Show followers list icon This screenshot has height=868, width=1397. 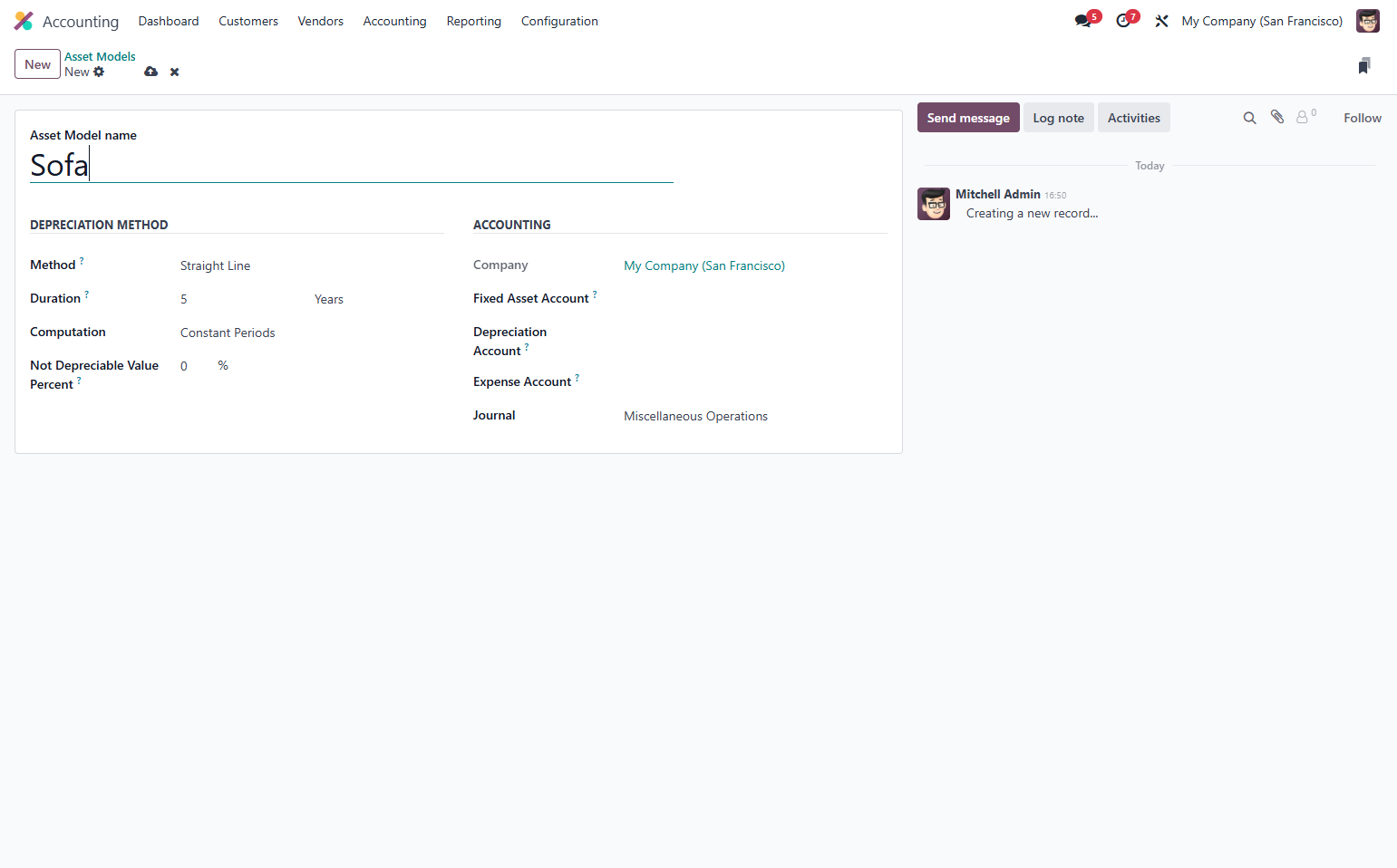(x=1305, y=117)
